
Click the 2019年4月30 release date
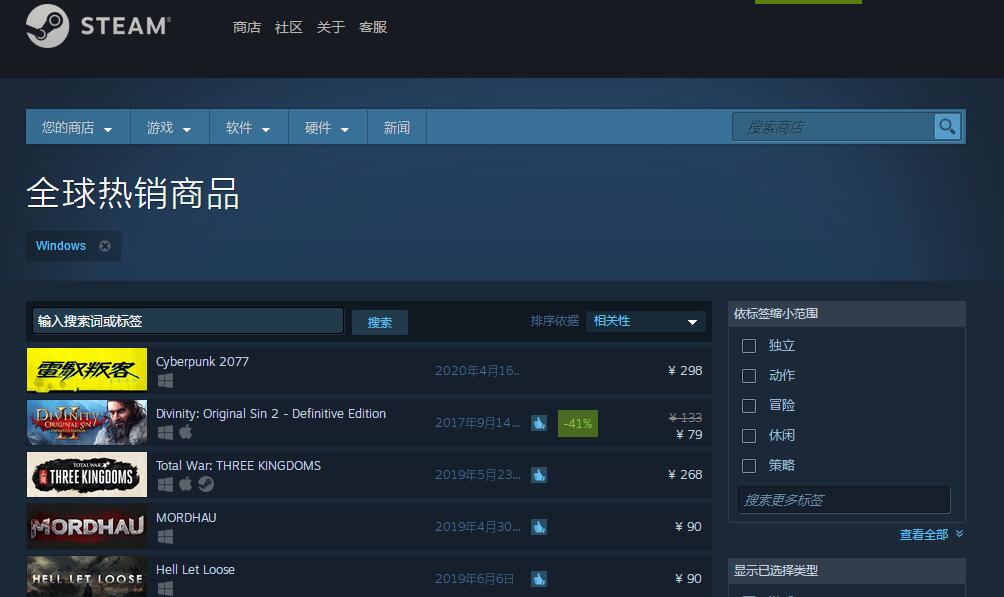478,527
